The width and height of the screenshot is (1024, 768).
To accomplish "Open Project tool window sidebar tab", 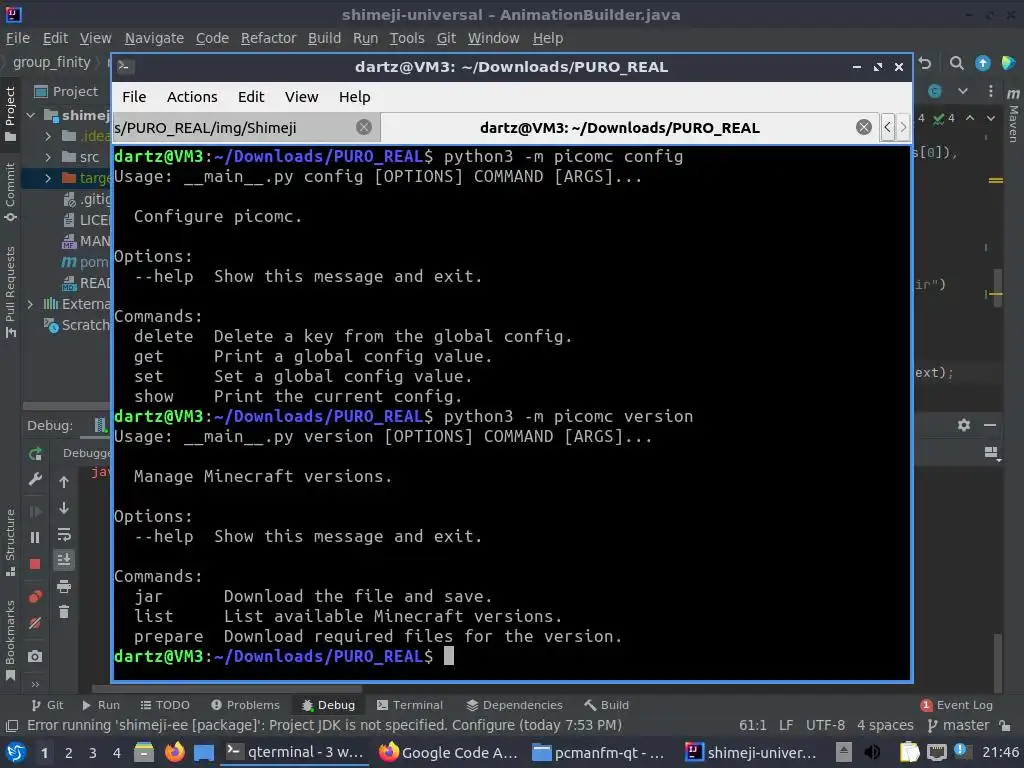I will point(10,114).
